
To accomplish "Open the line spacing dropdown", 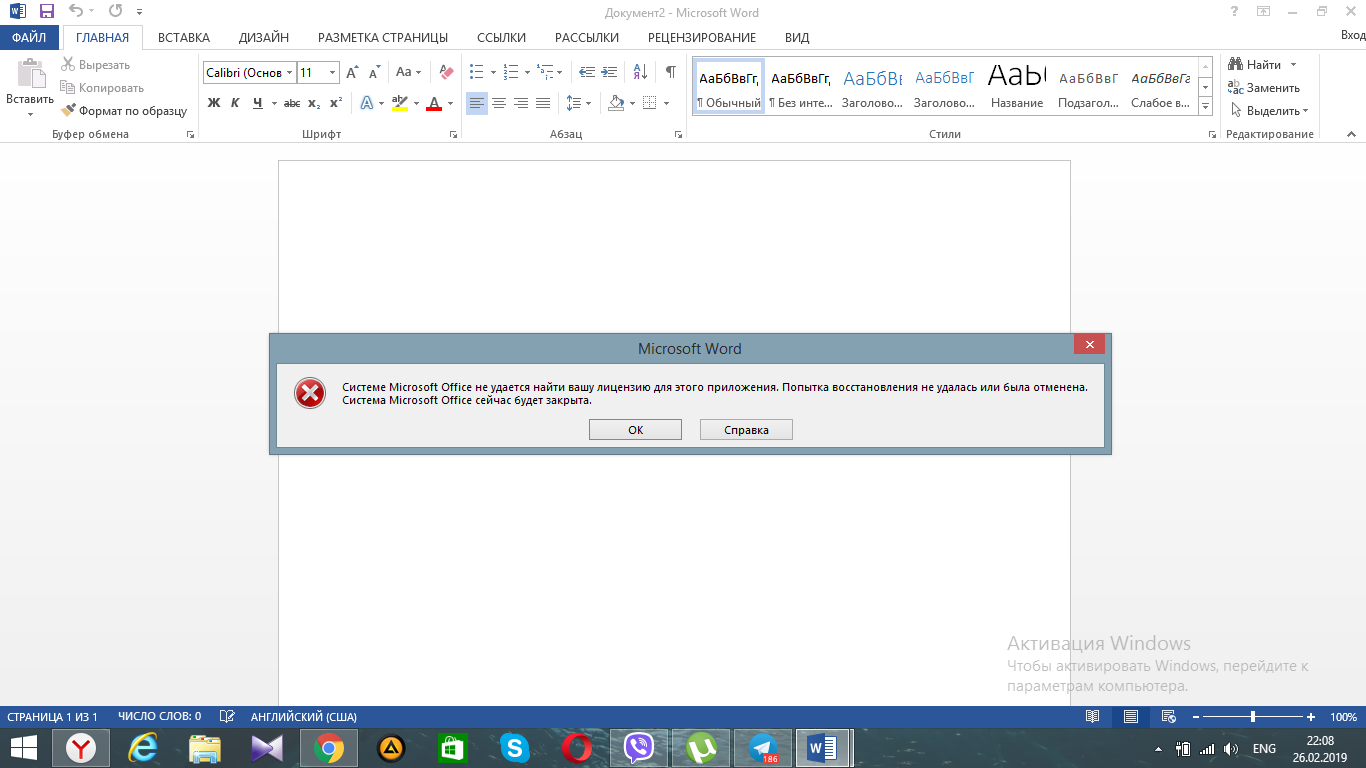I will [579, 103].
